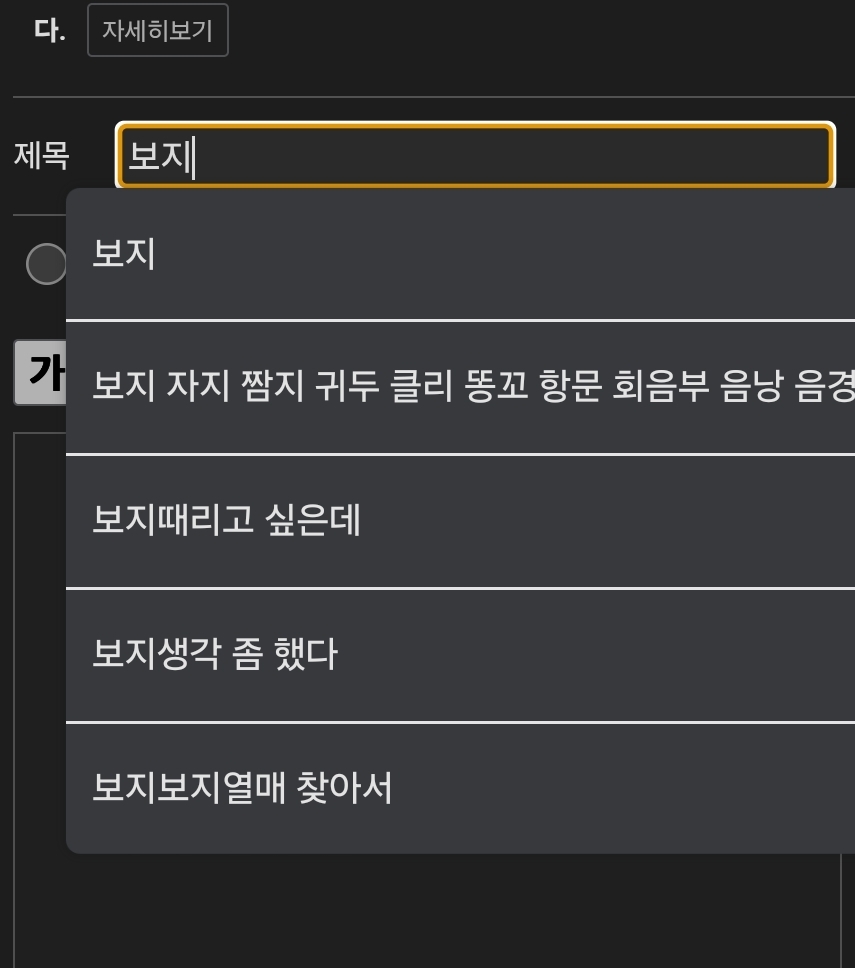Click the 제목 label text
This screenshot has height=968, width=855.
[x=41, y=156]
